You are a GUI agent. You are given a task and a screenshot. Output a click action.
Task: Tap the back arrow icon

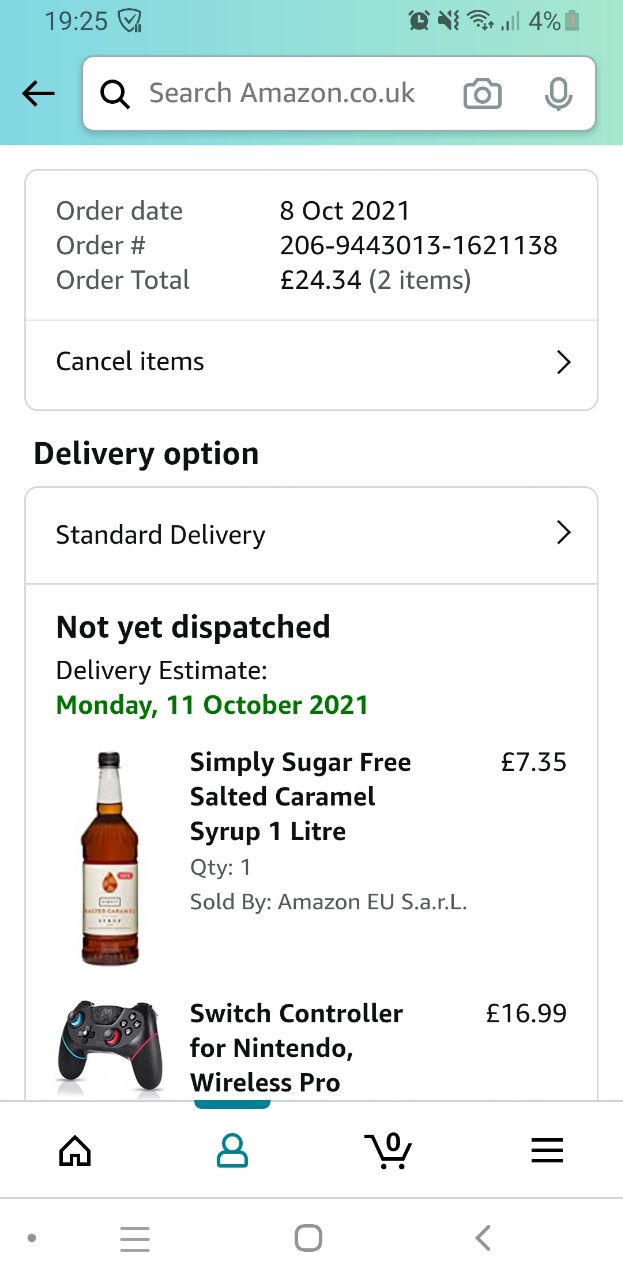click(38, 94)
